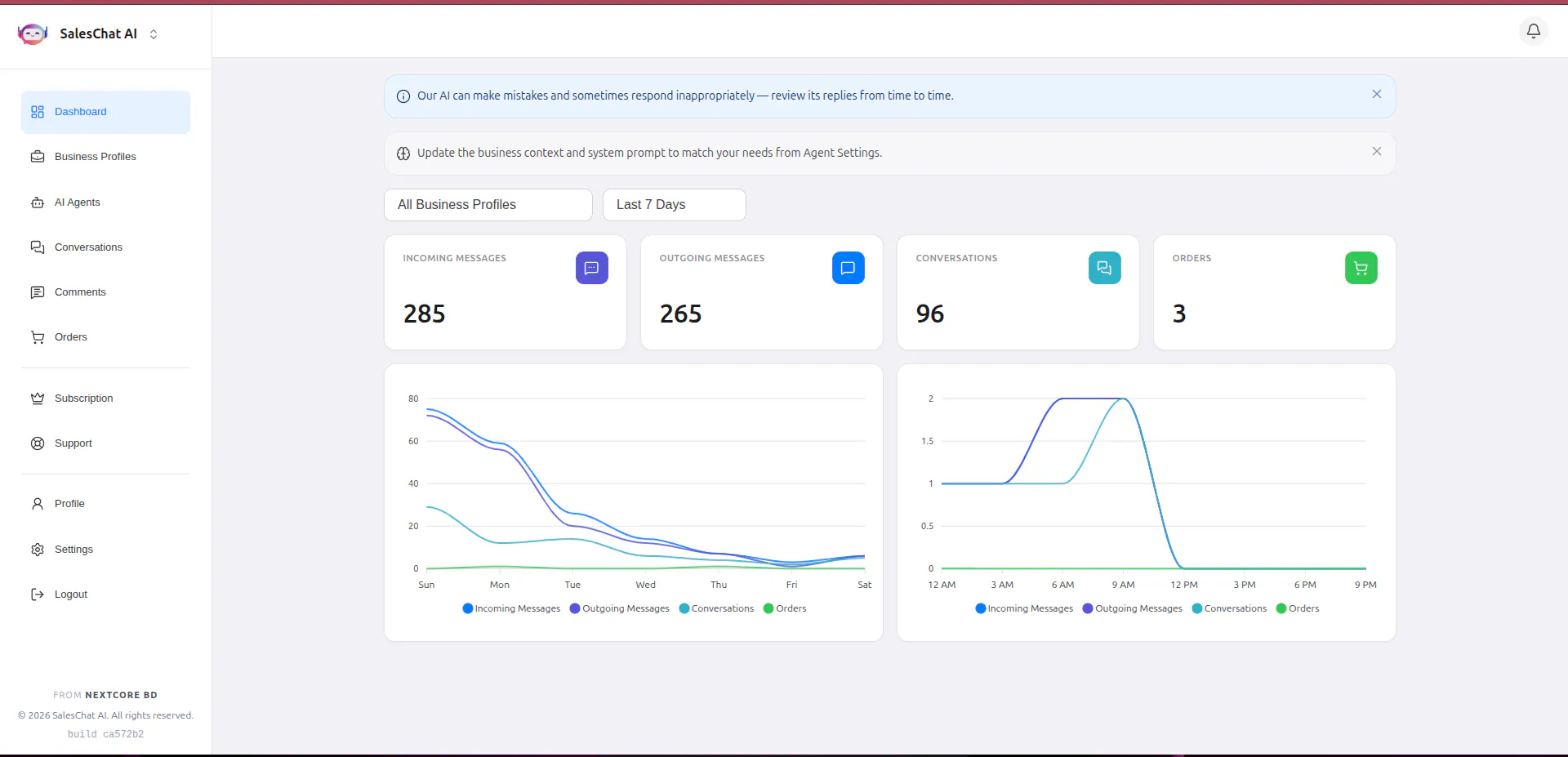Click the teal Conversations card icon

[x=1105, y=268]
